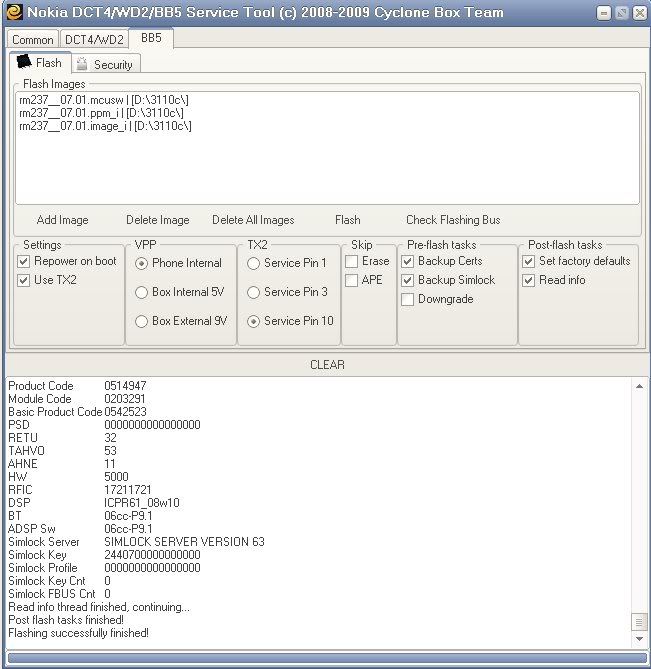Select the BB5 tab

[151, 38]
